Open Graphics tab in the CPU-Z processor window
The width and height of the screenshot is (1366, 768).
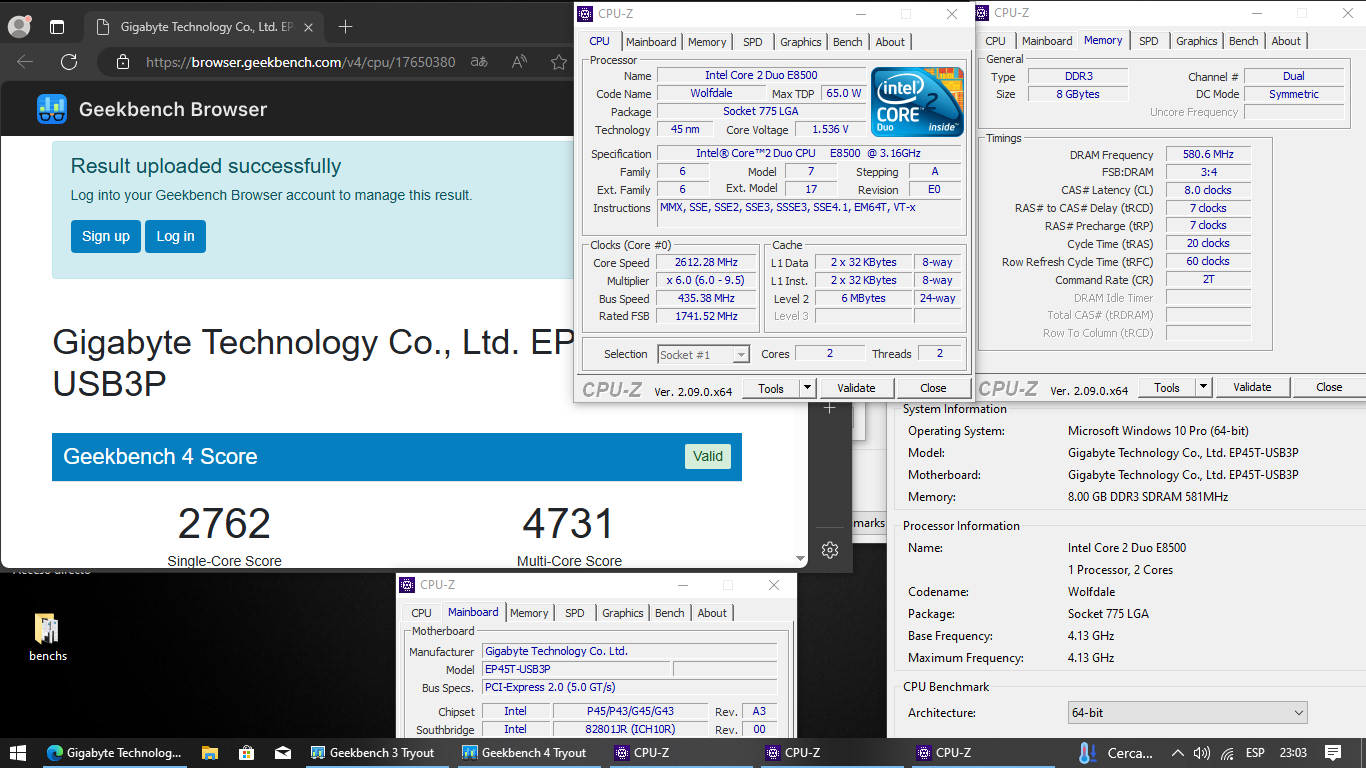pos(800,42)
